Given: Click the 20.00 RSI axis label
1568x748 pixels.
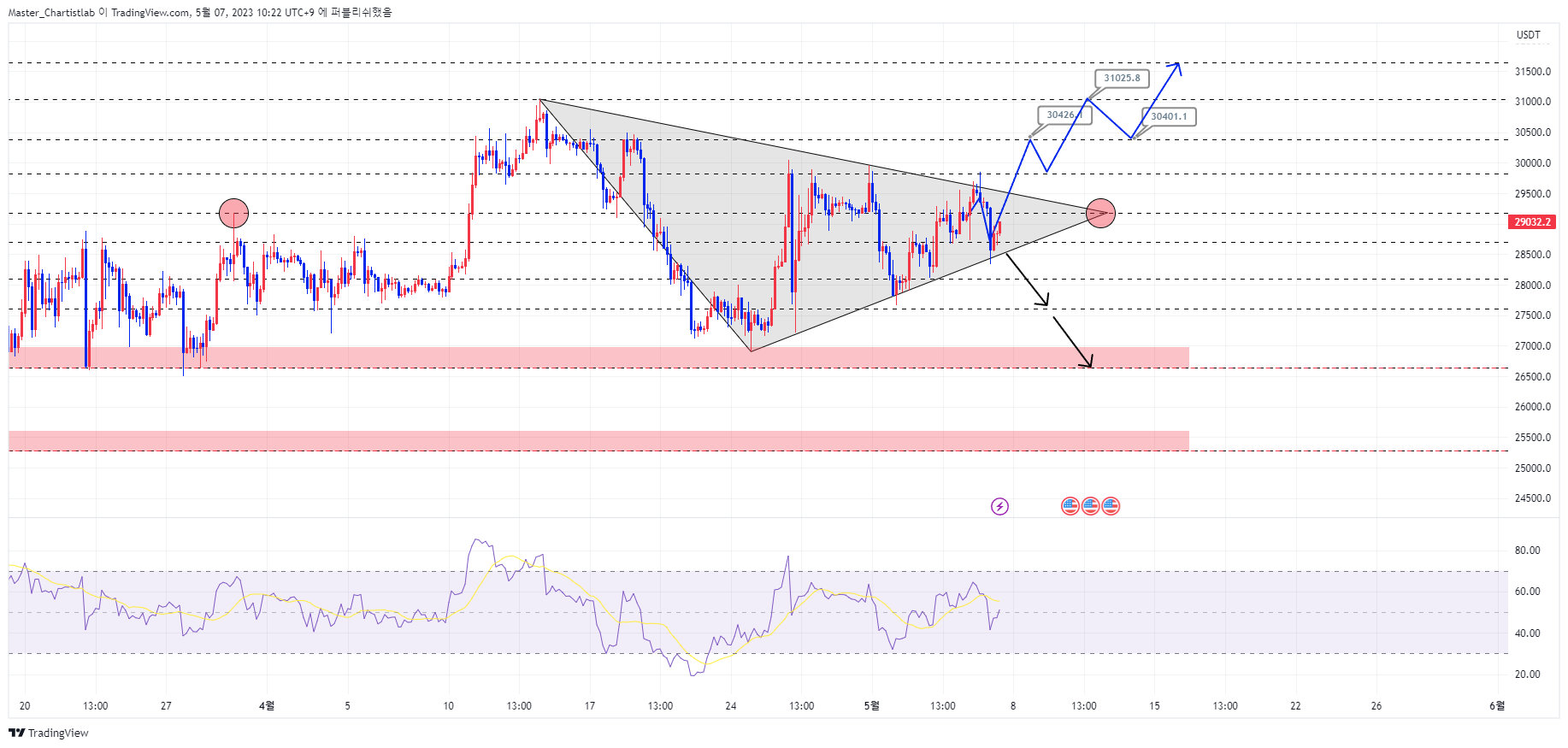Looking at the screenshot, I should [x=1528, y=674].
